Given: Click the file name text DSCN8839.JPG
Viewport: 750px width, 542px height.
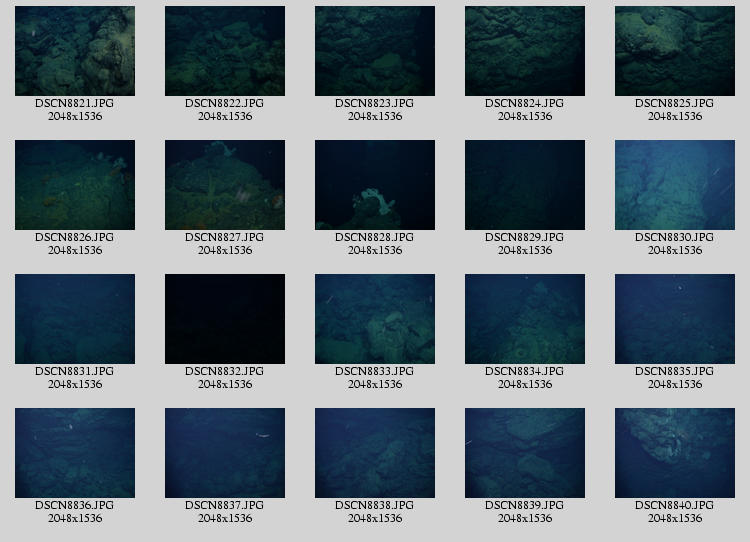Looking at the screenshot, I should pyautogui.click(x=525, y=505).
